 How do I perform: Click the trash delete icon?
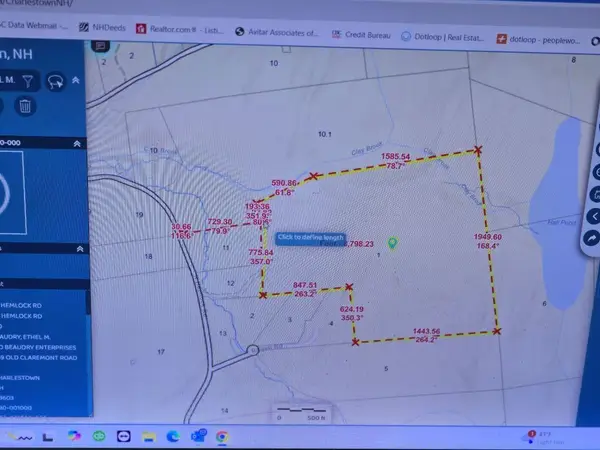tap(25, 107)
